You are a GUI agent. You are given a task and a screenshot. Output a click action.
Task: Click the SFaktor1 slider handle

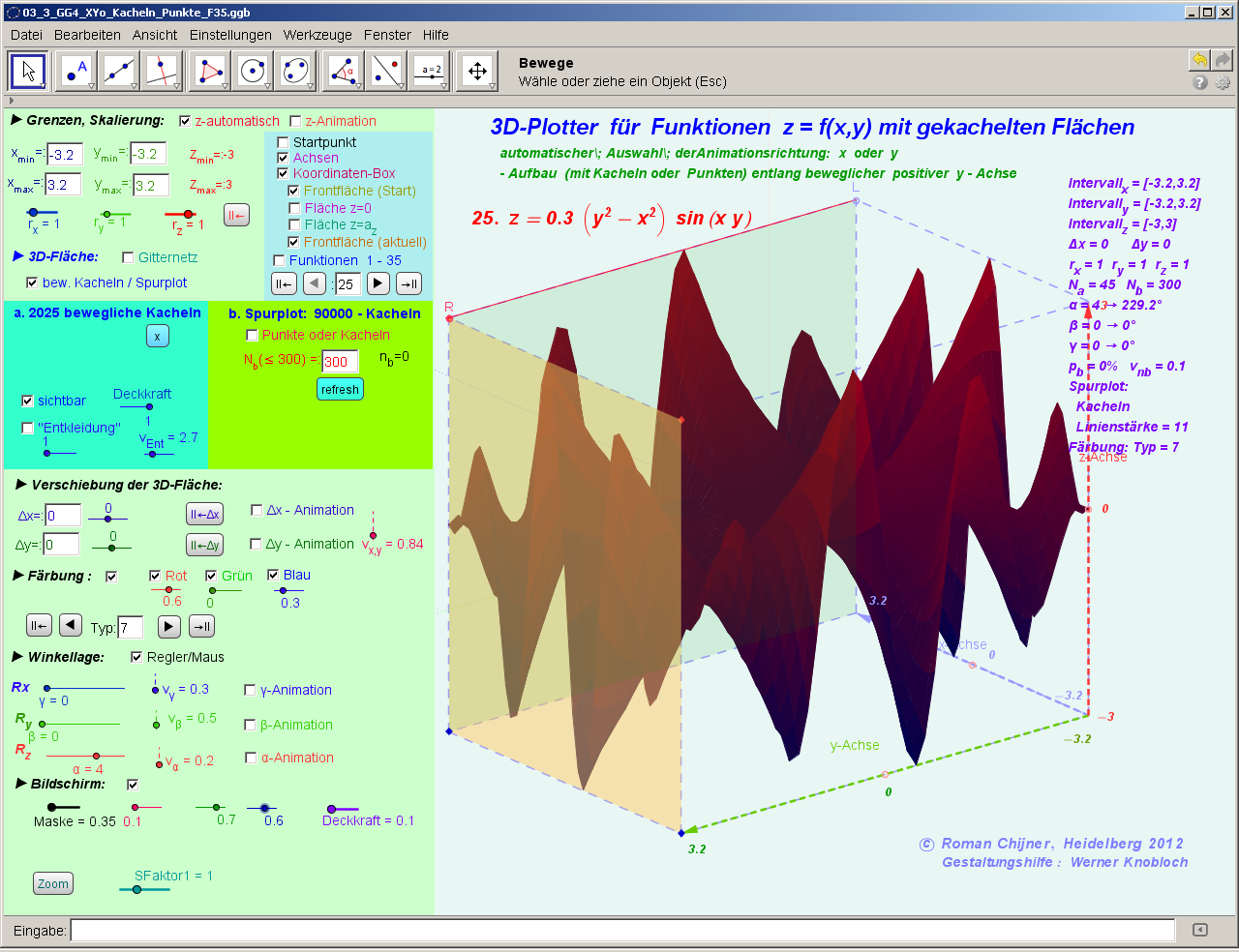tap(136, 889)
